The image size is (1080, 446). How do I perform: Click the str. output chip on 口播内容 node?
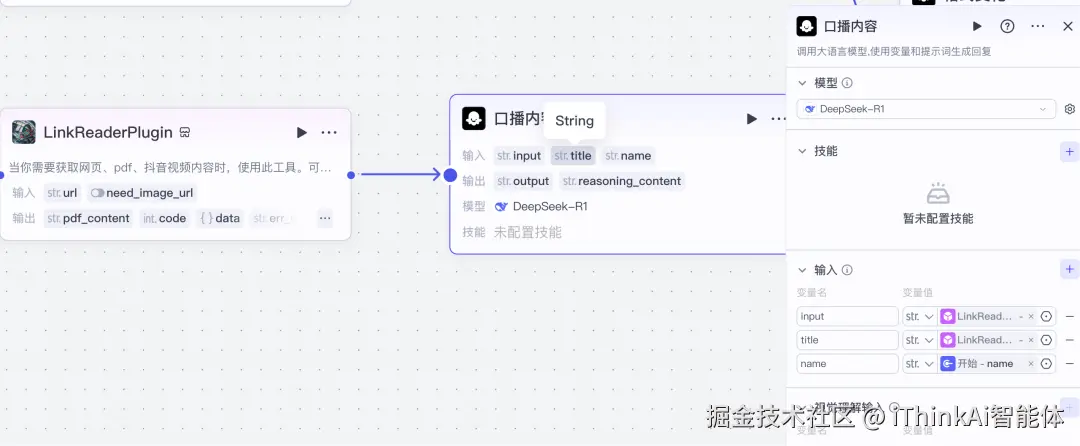click(523, 182)
